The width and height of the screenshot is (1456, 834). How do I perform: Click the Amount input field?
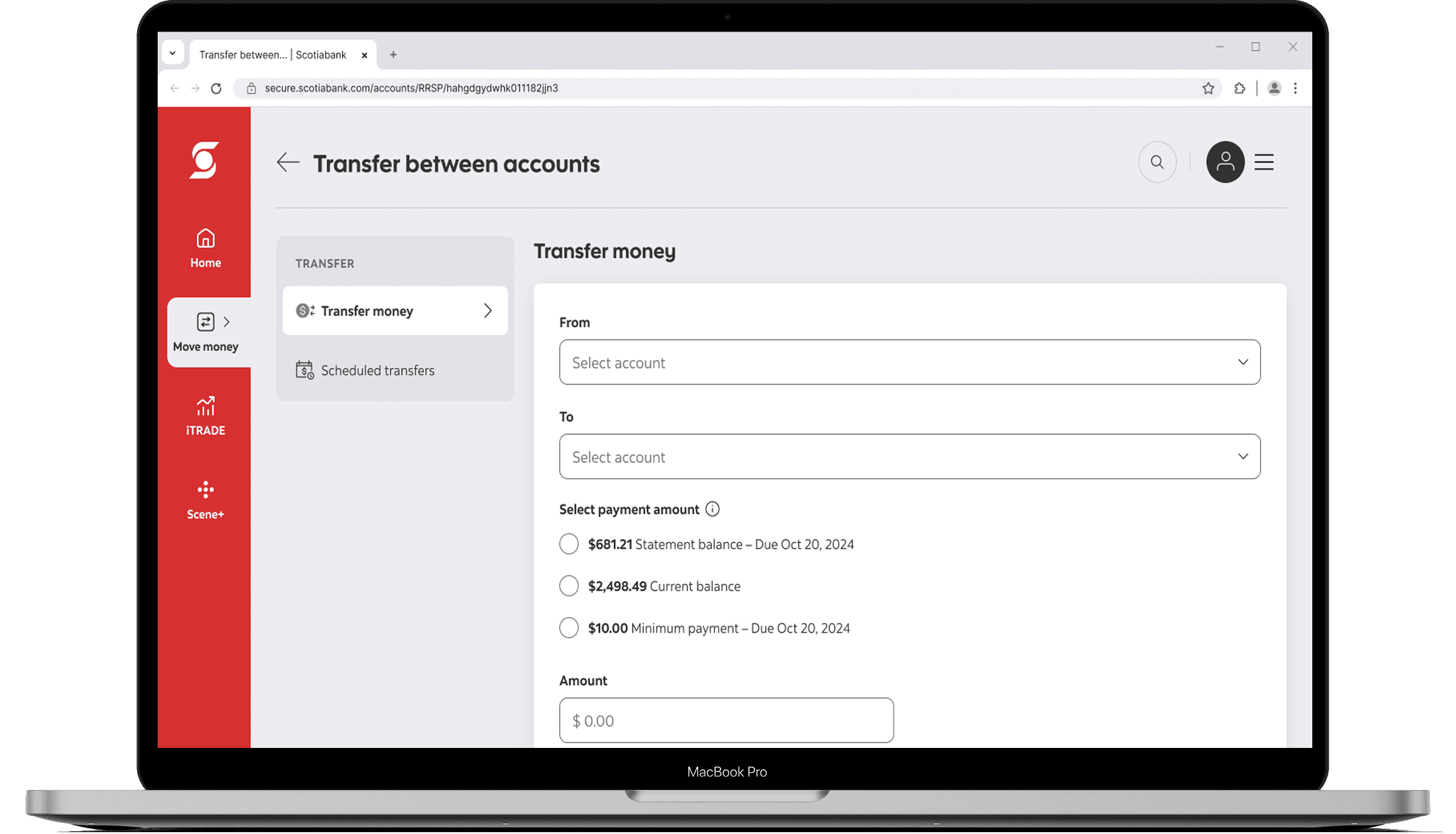(x=726, y=720)
